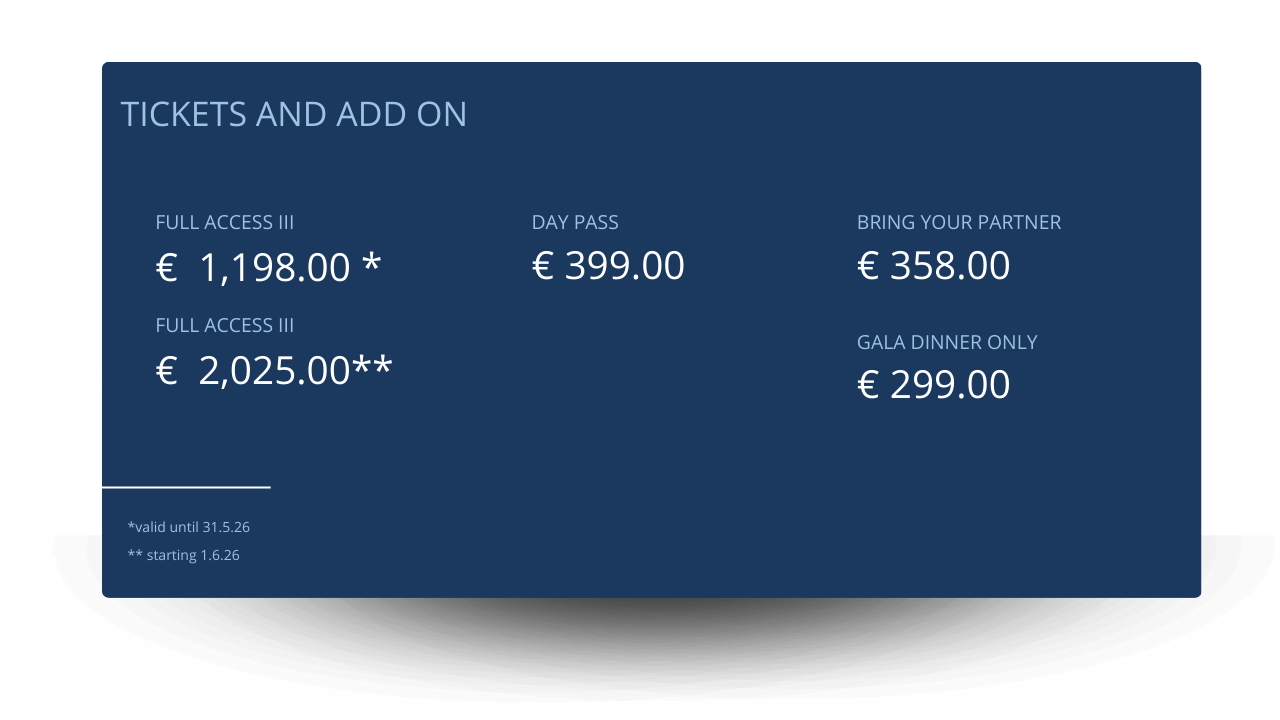Click the € 358.00 partner price

click(933, 266)
